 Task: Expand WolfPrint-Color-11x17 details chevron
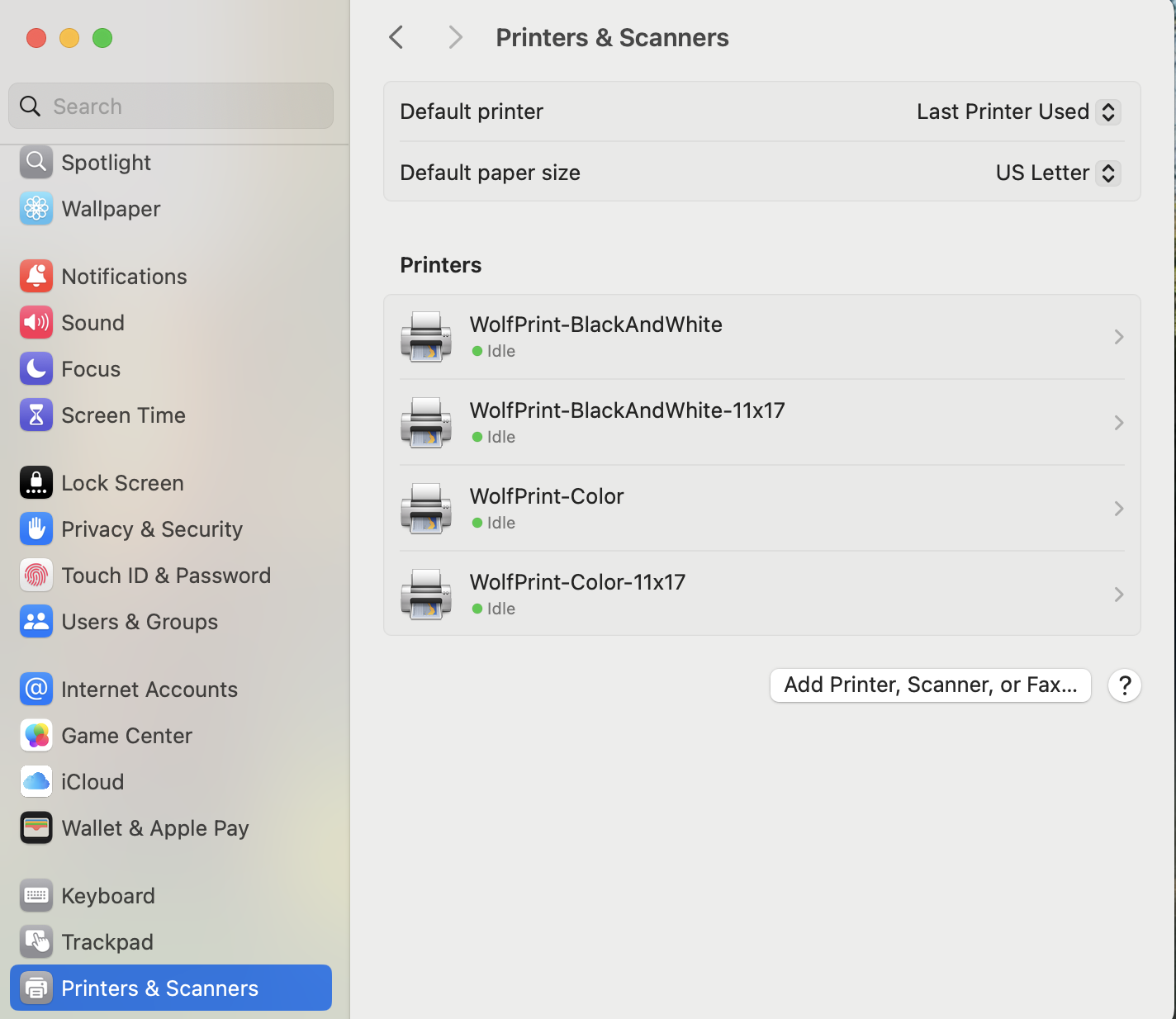point(1118,595)
